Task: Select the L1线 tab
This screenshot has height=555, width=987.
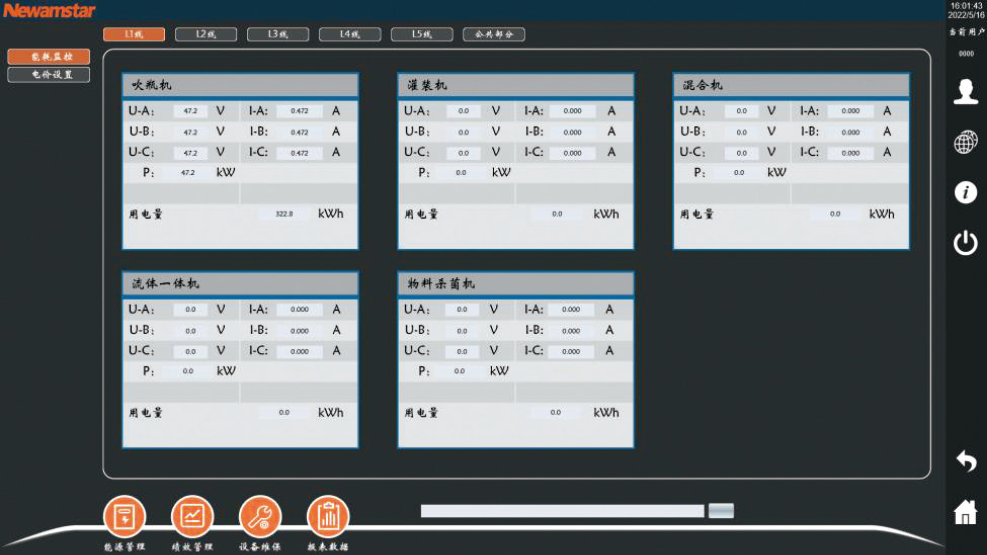Action: [134, 34]
